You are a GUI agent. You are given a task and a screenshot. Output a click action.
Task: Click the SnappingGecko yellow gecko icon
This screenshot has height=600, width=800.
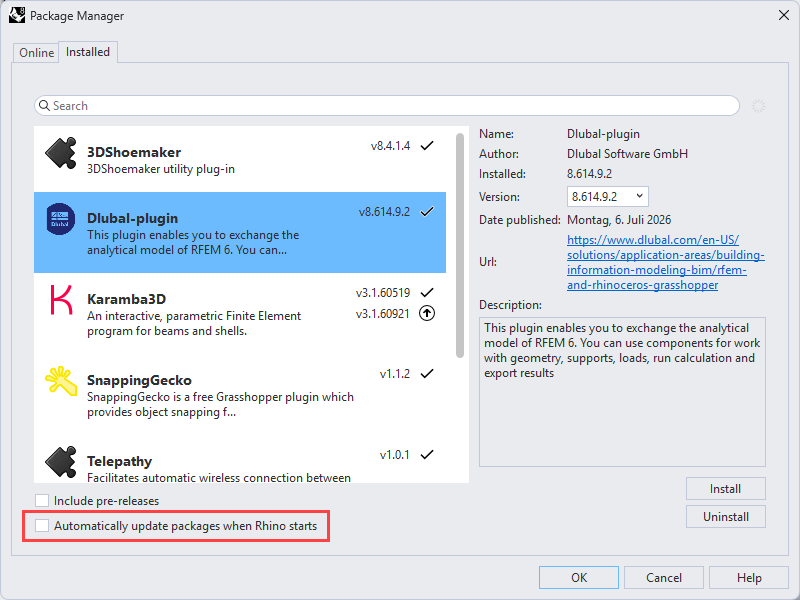pos(61,381)
